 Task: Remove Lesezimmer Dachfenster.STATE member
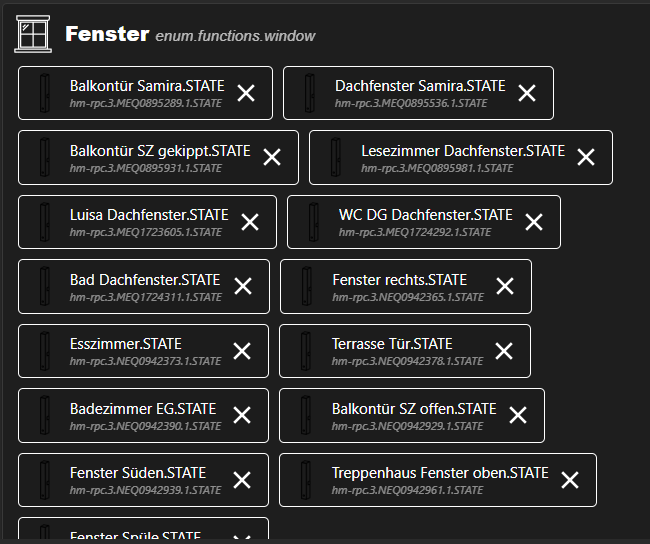pyautogui.click(x=586, y=157)
